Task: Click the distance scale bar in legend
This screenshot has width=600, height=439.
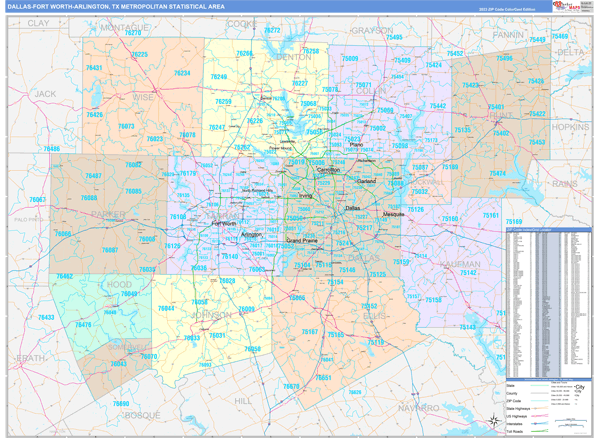Action: coord(570,423)
